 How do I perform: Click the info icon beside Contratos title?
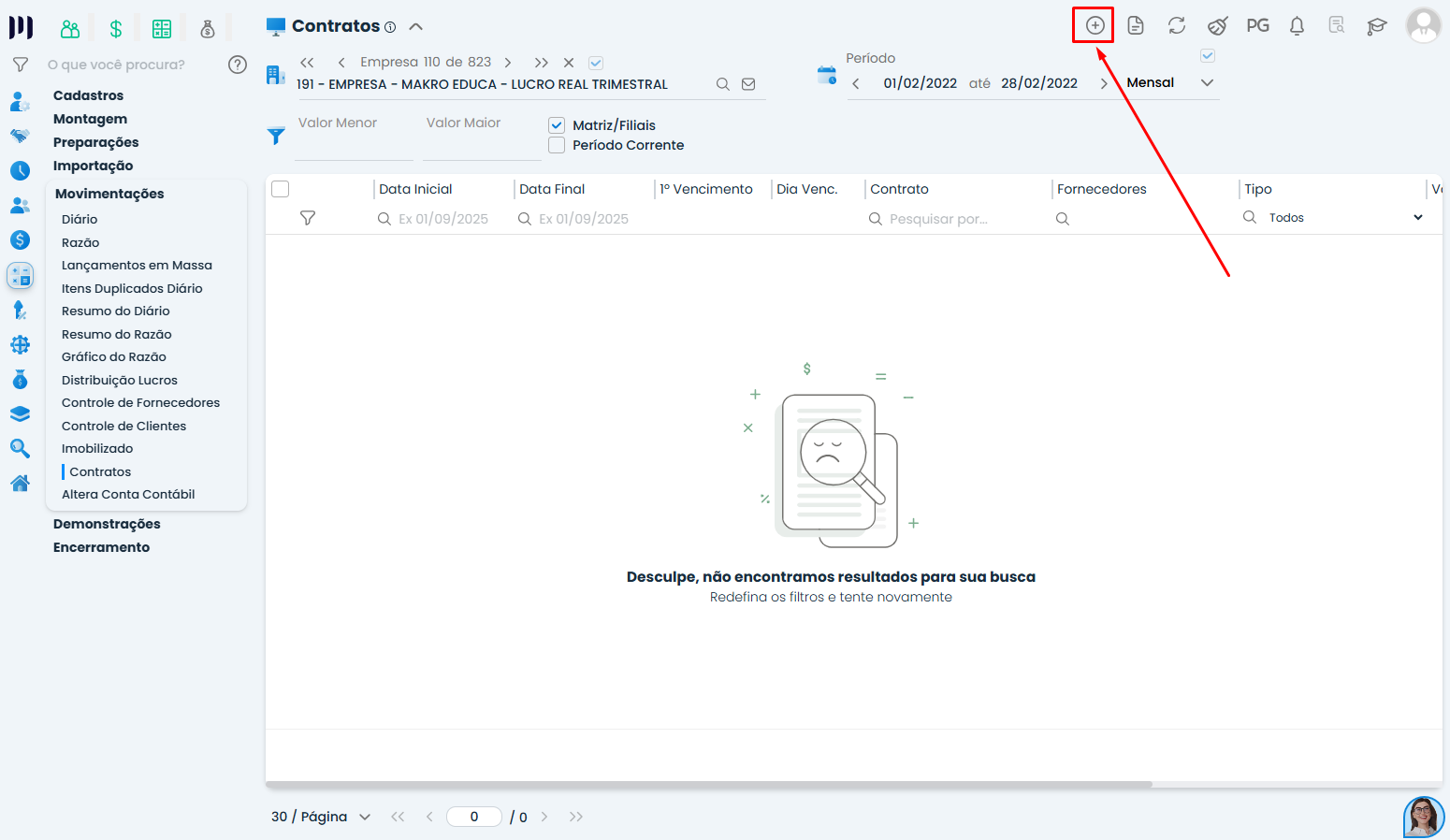pos(390,27)
